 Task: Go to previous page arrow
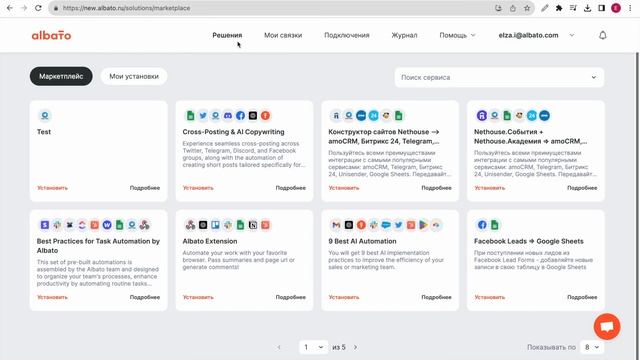(x=279, y=347)
